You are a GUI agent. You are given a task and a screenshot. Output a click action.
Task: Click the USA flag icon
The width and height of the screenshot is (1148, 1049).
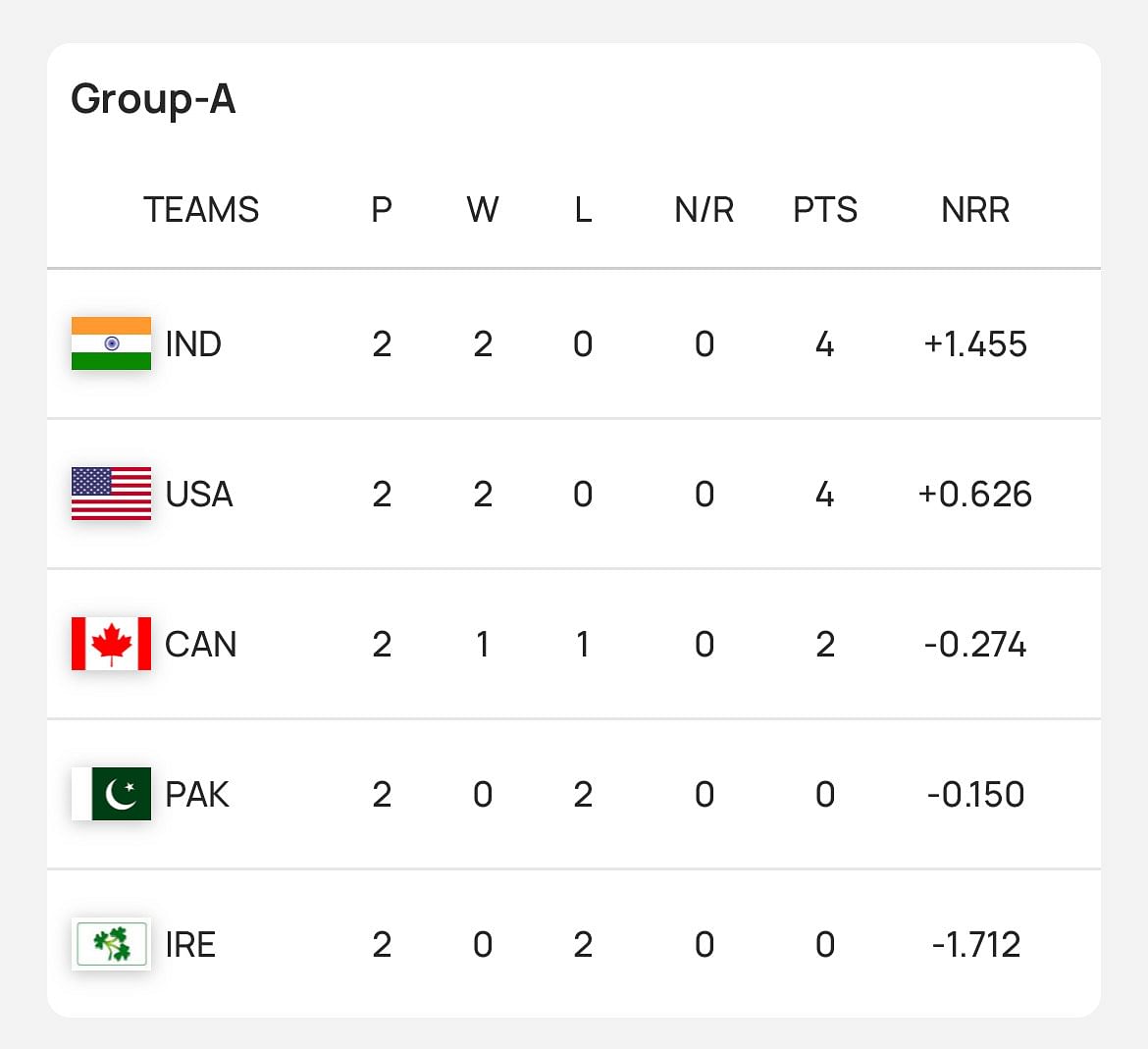[111, 494]
